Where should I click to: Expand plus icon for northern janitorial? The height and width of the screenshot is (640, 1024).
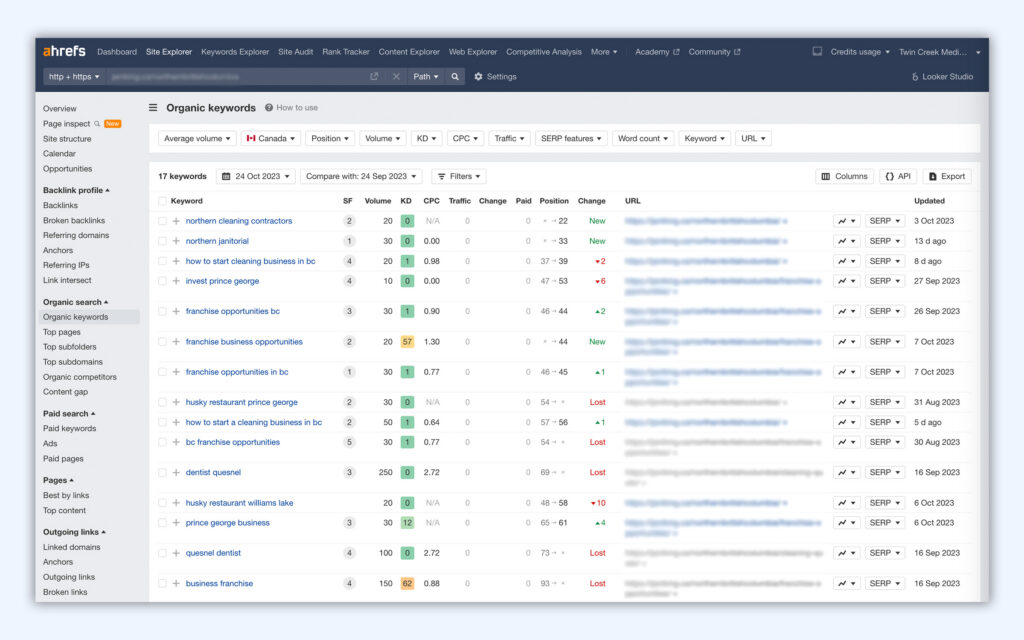[176, 241]
